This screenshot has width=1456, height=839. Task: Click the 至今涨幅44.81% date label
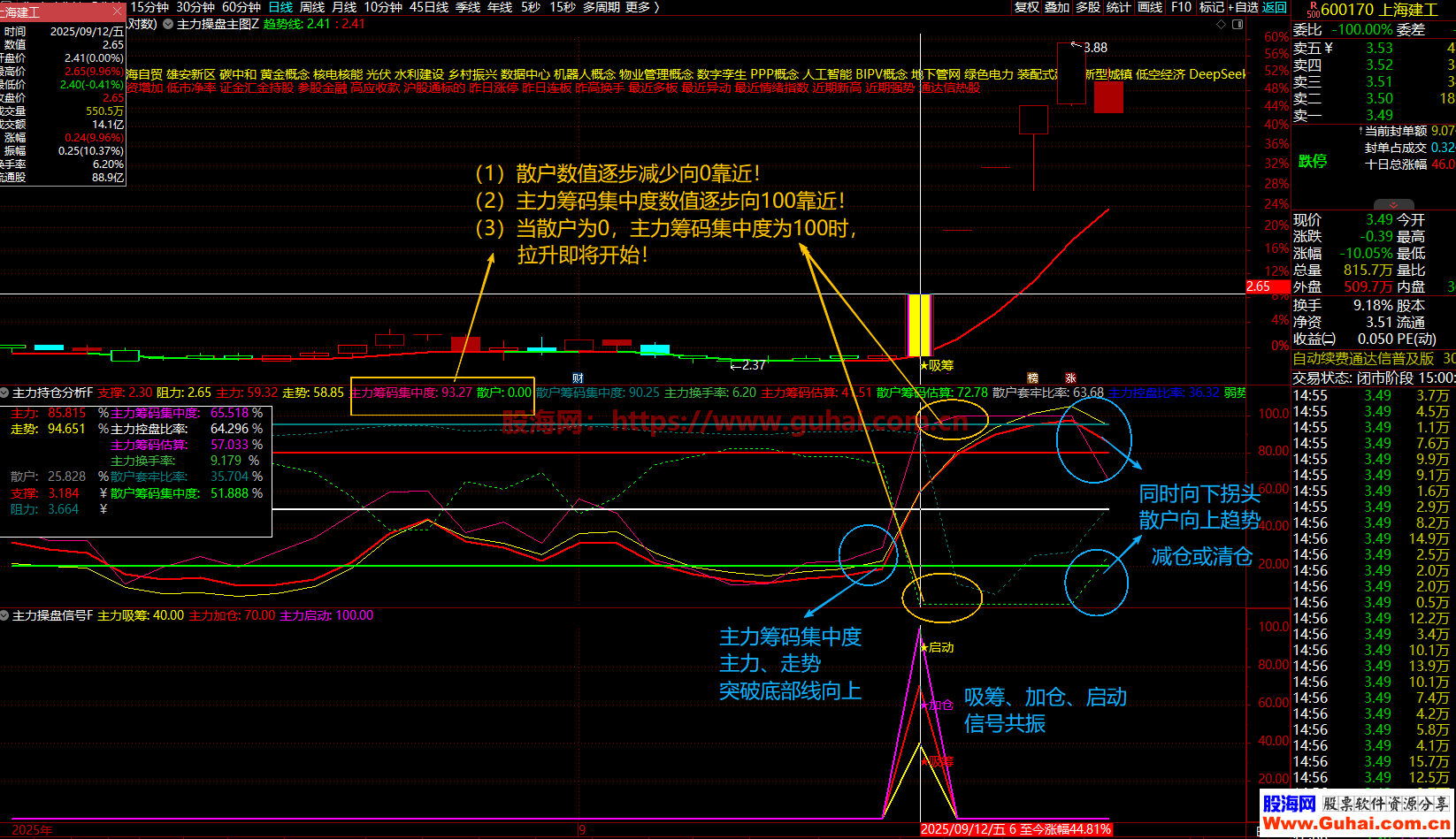[1015, 829]
